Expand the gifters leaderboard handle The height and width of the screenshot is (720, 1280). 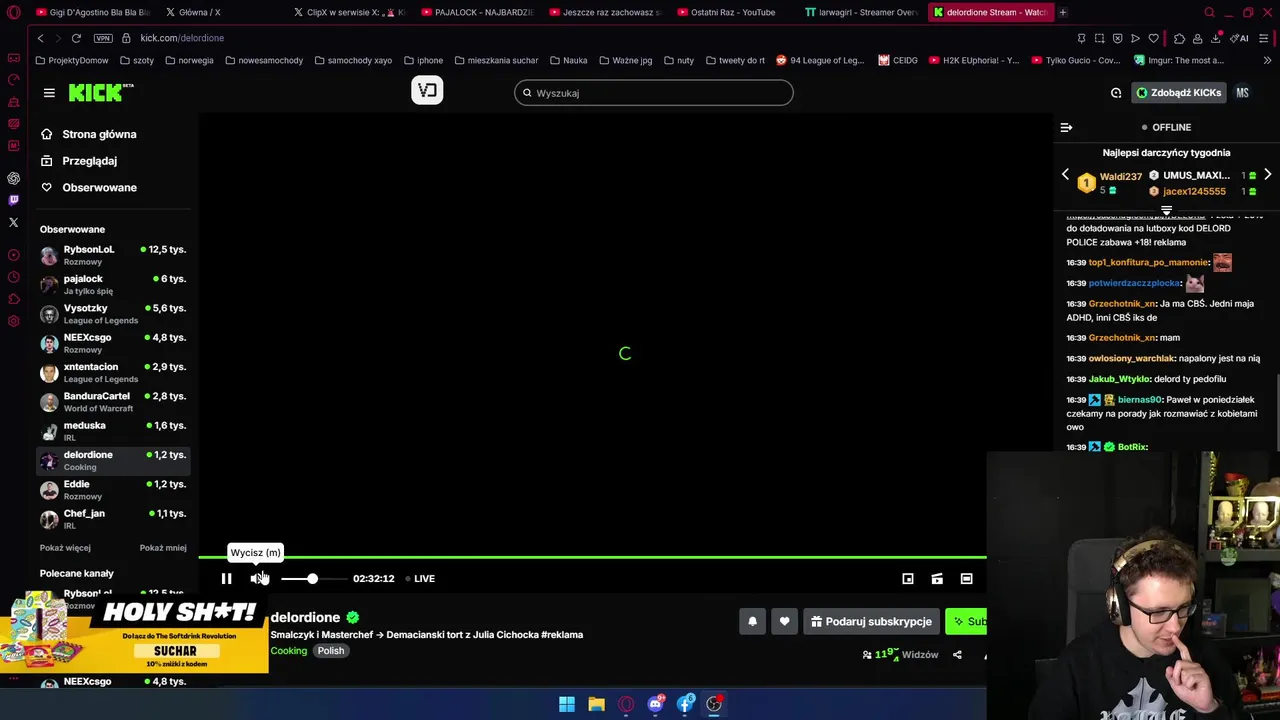(1166, 211)
